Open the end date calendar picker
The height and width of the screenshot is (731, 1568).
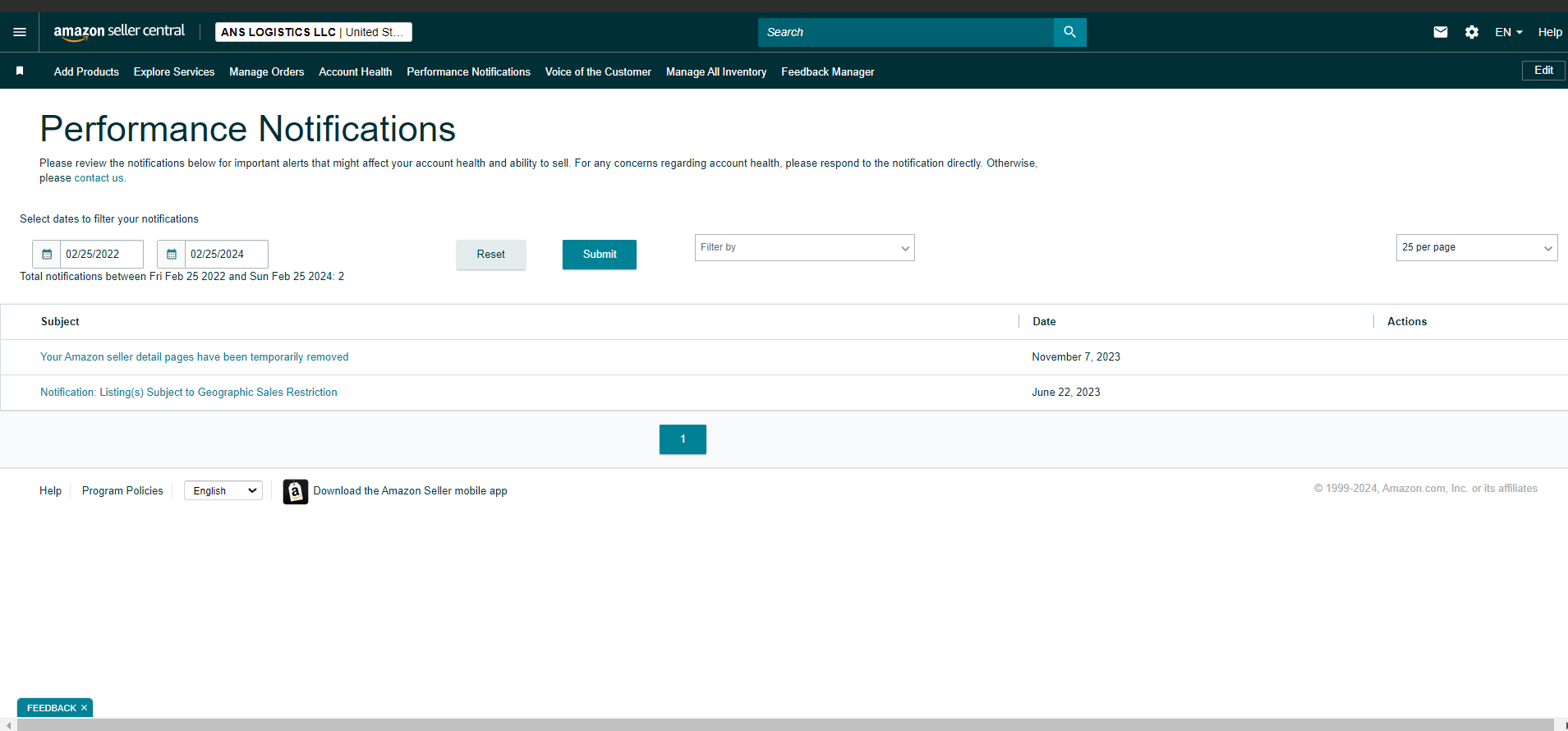pyautogui.click(x=172, y=255)
